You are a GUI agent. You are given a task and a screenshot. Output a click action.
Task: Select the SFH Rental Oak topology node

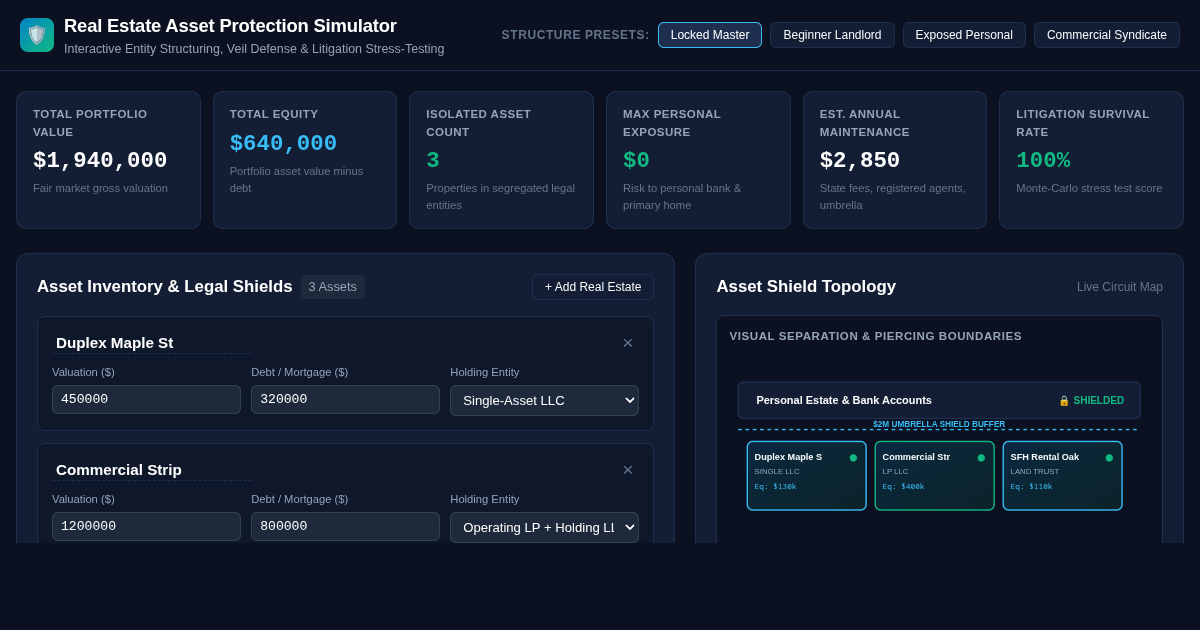(x=1063, y=476)
